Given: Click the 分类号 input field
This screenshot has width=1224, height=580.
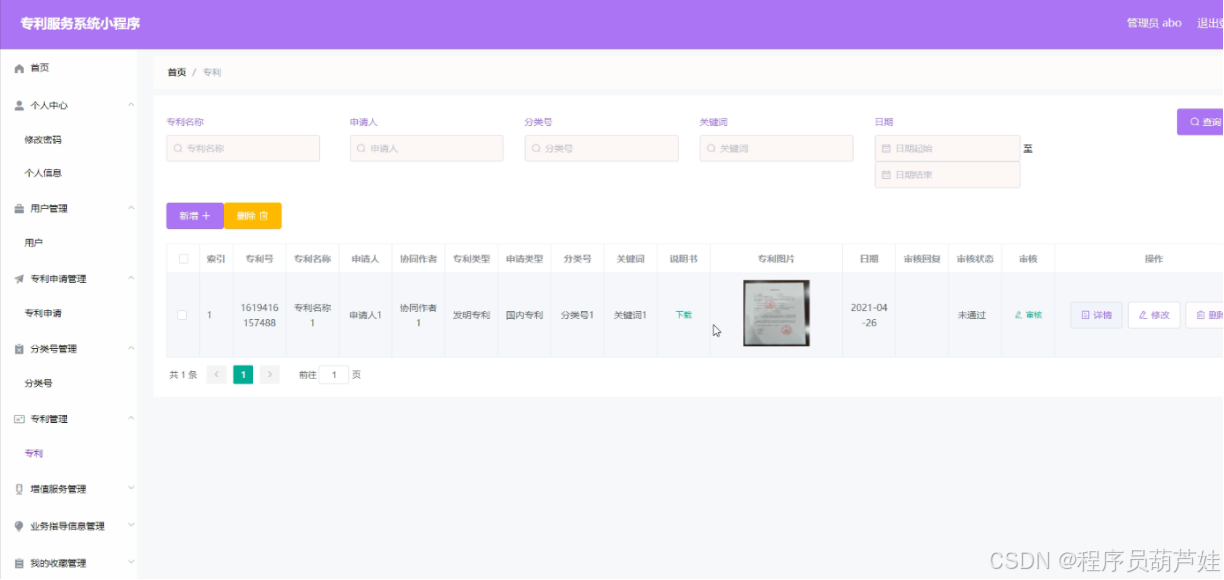Looking at the screenshot, I should tap(602, 148).
